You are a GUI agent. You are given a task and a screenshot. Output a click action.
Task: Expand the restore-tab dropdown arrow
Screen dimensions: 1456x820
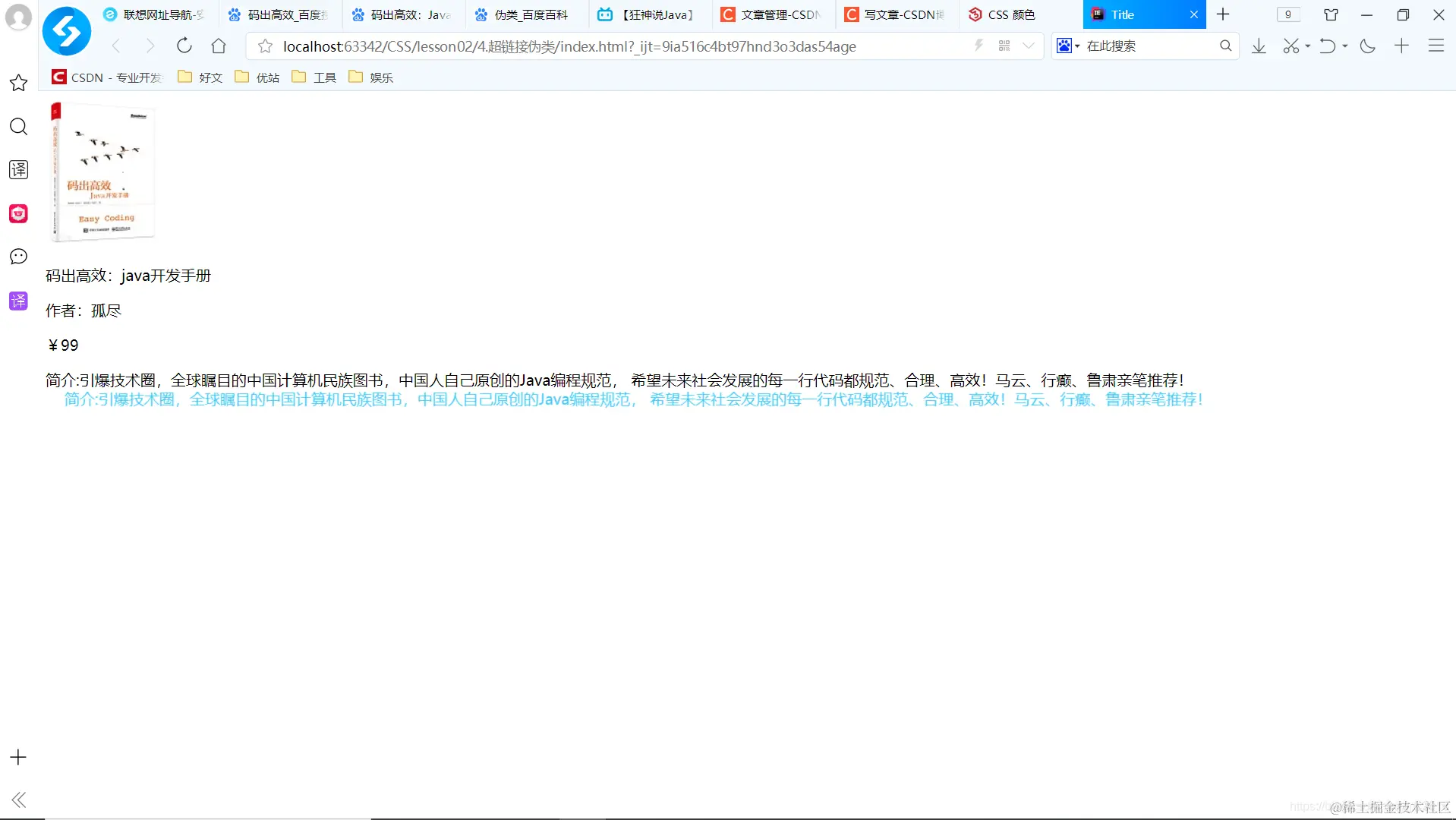[1345, 46]
